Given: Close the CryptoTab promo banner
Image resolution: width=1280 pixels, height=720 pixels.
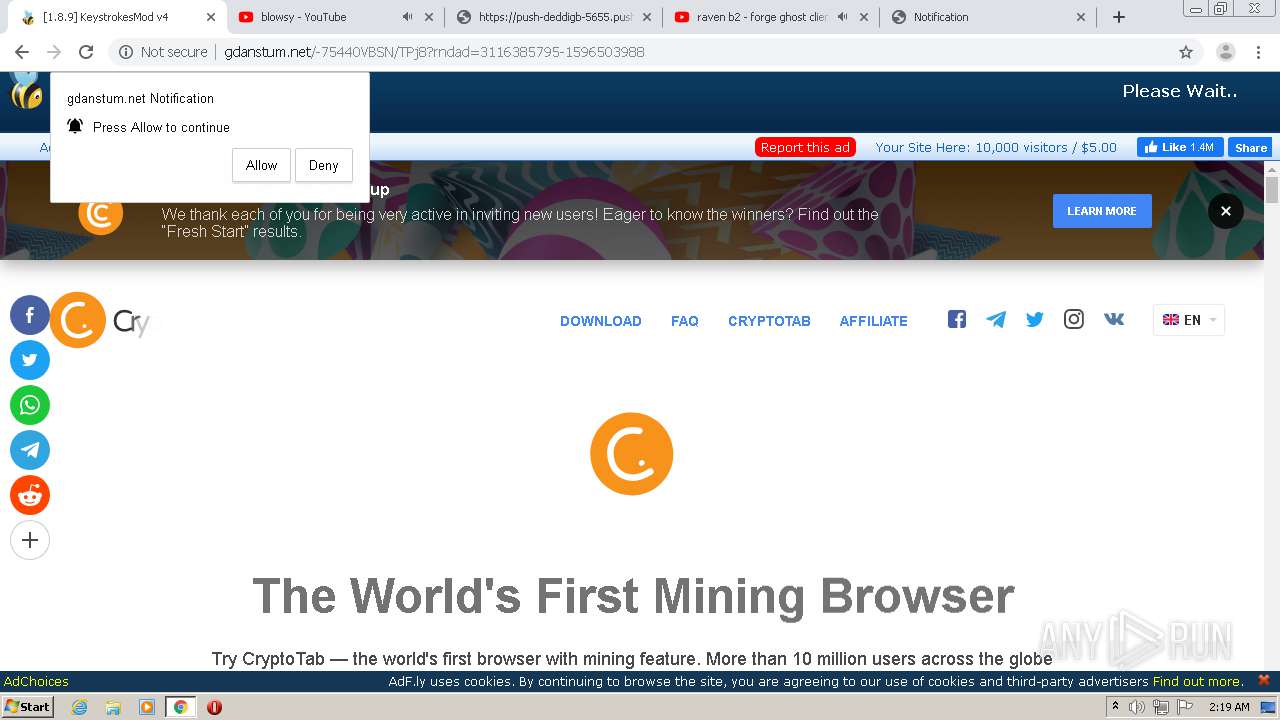Looking at the screenshot, I should (1226, 211).
